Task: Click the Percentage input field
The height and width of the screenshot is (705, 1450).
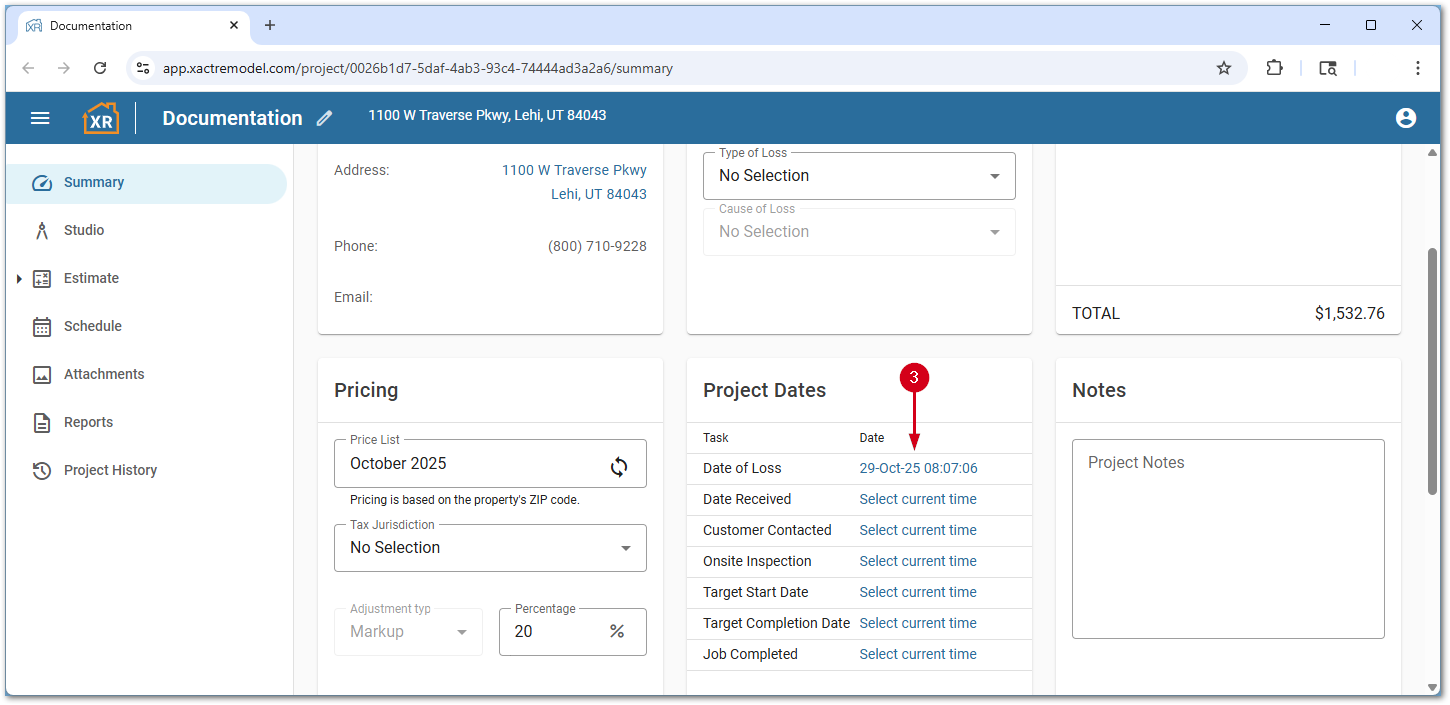Action: point(555,632)
